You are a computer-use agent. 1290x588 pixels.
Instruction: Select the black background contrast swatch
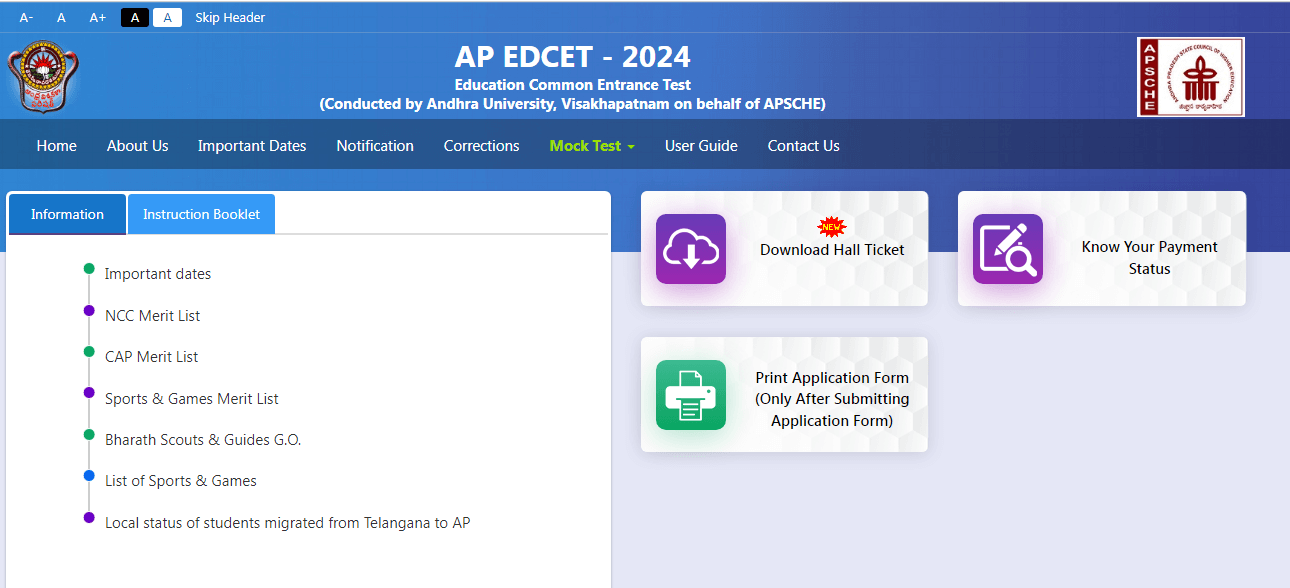point(135,17)
